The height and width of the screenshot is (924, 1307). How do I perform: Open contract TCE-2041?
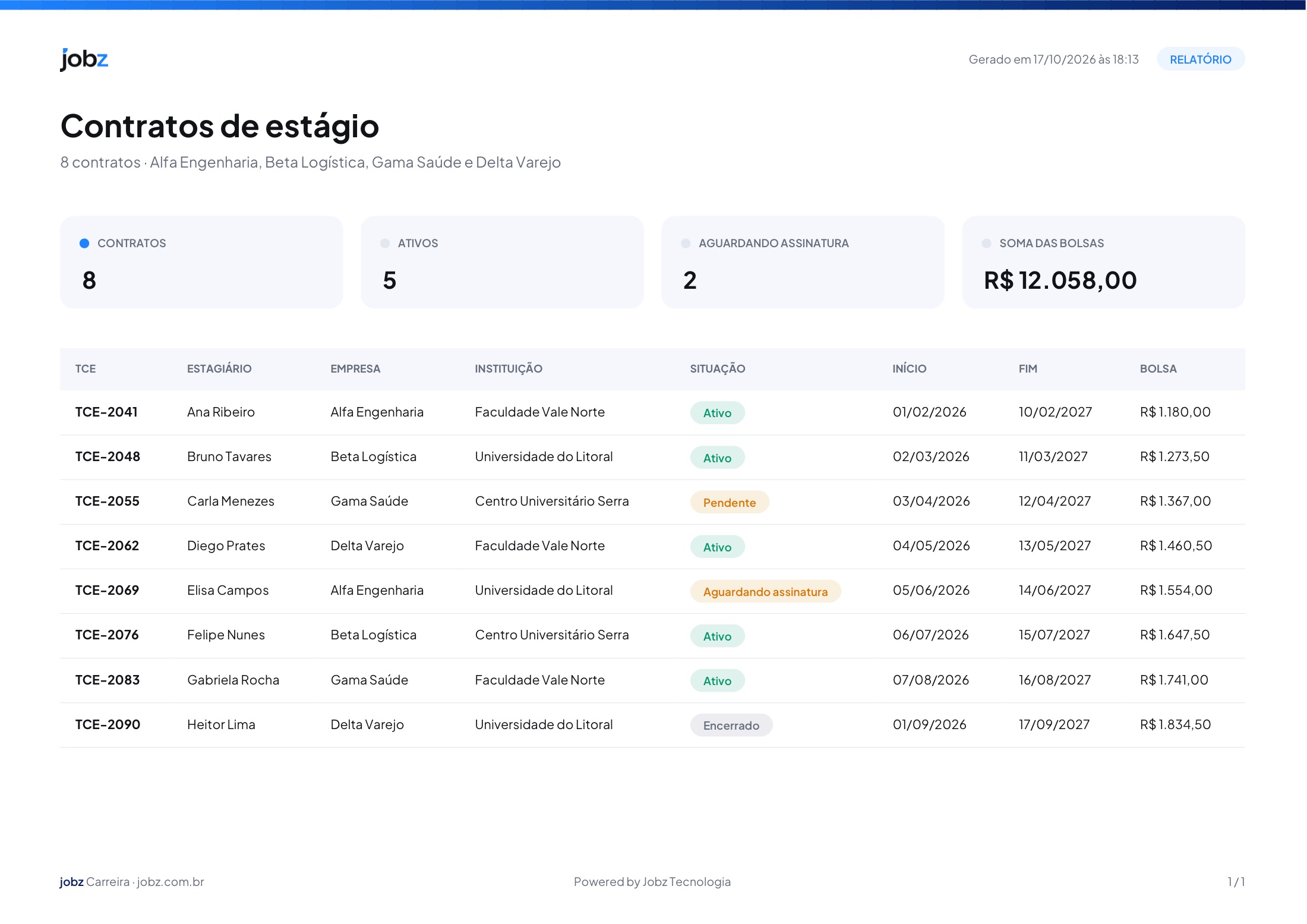coord(106,412)
